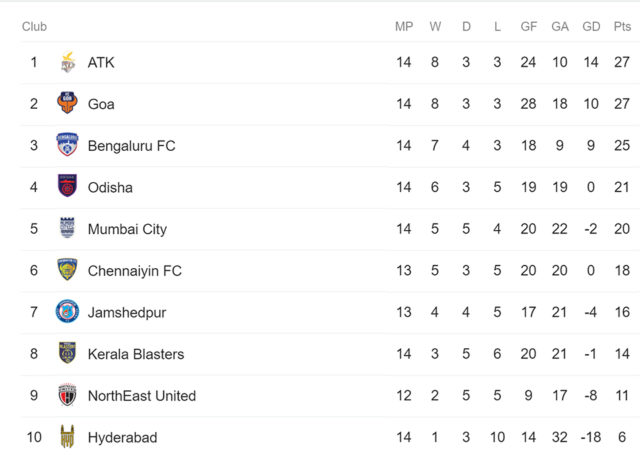This screenshot has width=640, height=457.
Task: Click the Kerala Blasters crest icon
Action: (x=67, y=353)
